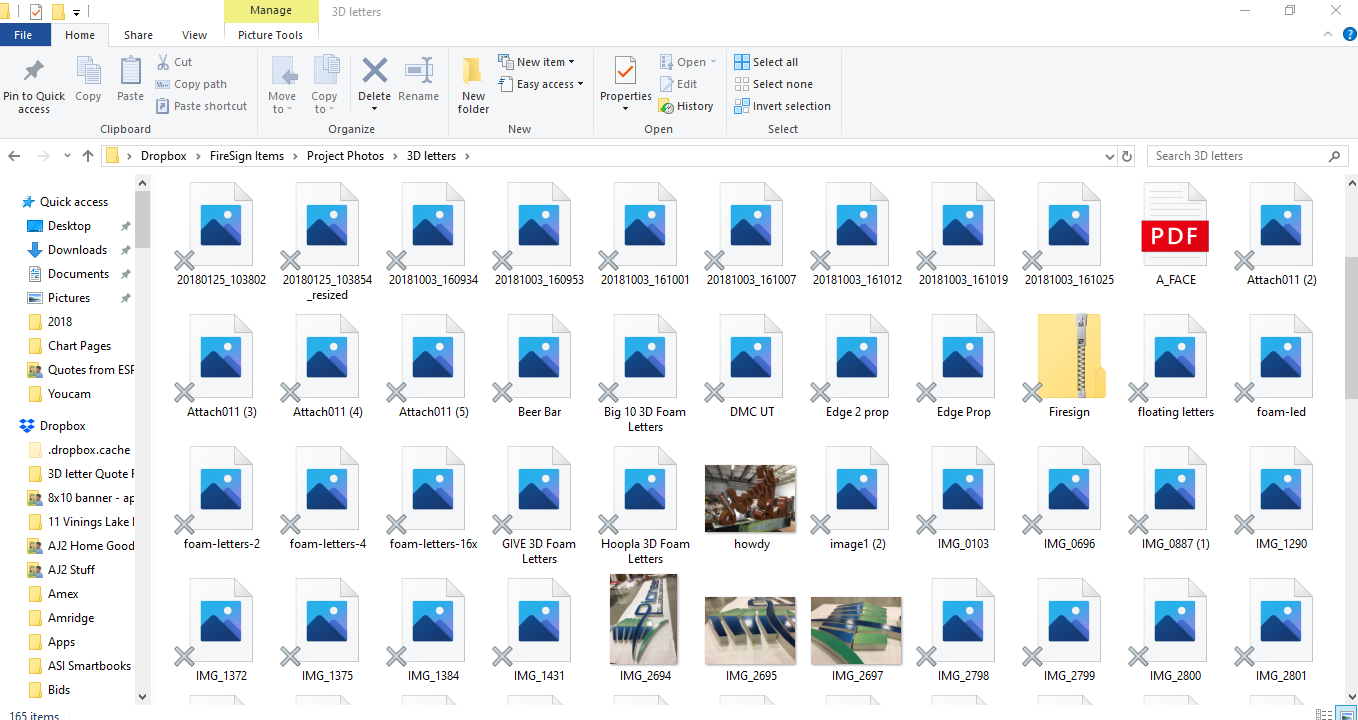Open Properties with the checkmark icon
The height and width of the screenshot is (720, 1358).
pos(625,71)
